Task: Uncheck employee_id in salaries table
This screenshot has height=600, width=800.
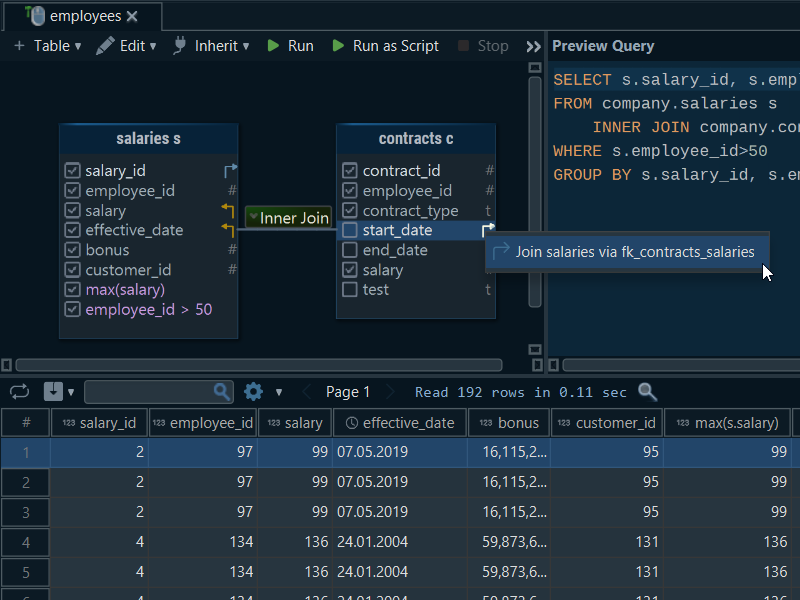Action: coord(72,190)
